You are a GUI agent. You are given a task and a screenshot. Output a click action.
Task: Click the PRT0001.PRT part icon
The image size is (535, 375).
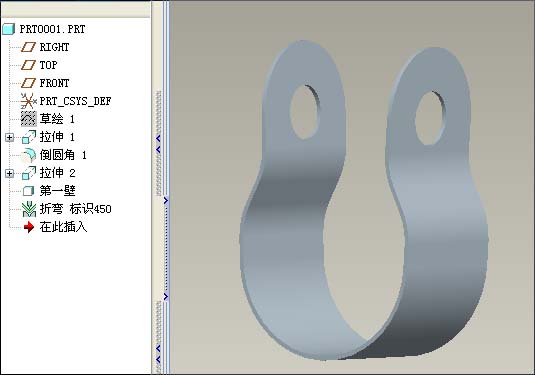point(9,29)
